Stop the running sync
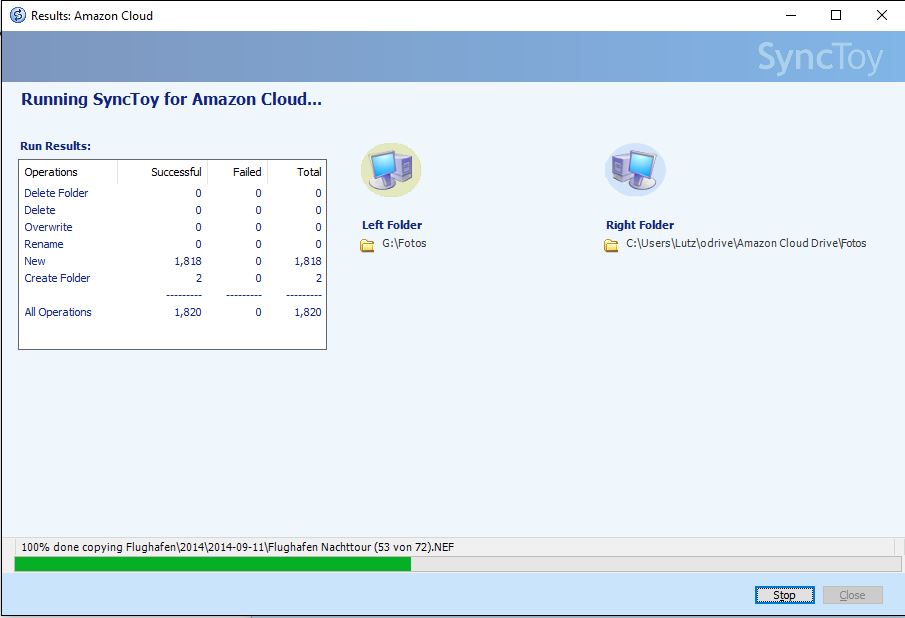This screenshot has height=618, width=905. (x=784, y=595)
